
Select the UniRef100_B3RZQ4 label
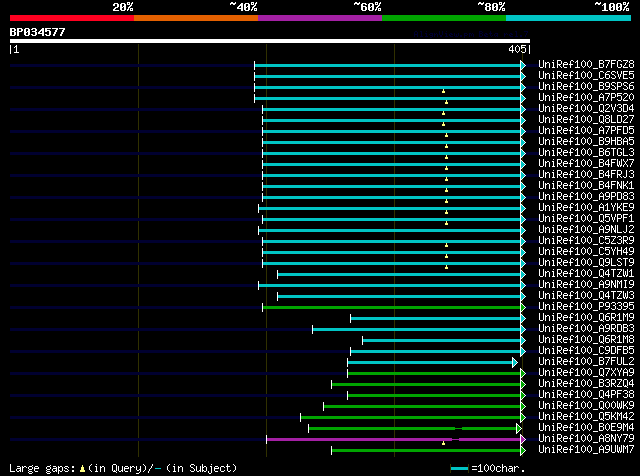tap(586, 384)
